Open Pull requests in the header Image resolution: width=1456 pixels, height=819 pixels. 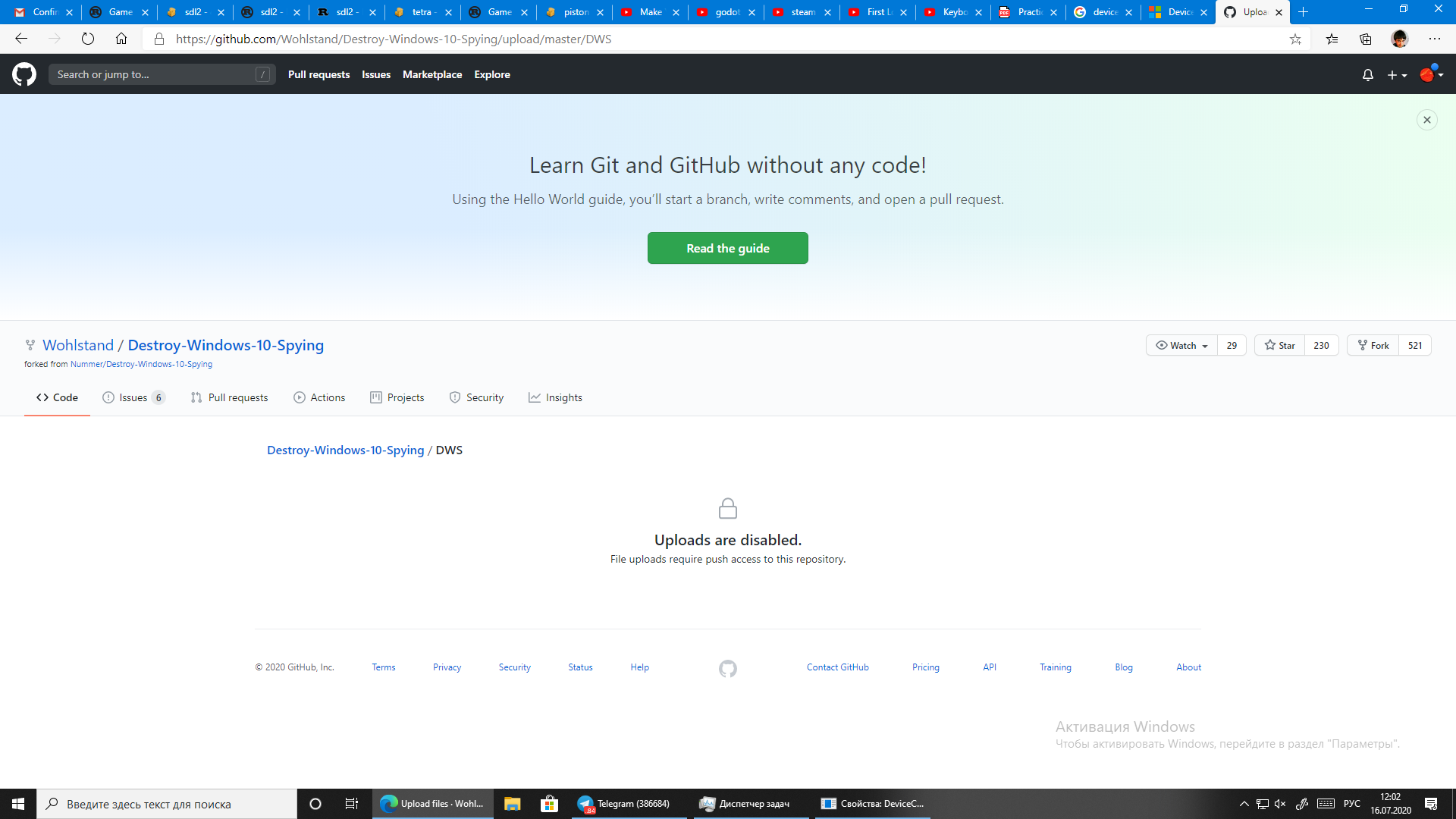click(318, 74)
